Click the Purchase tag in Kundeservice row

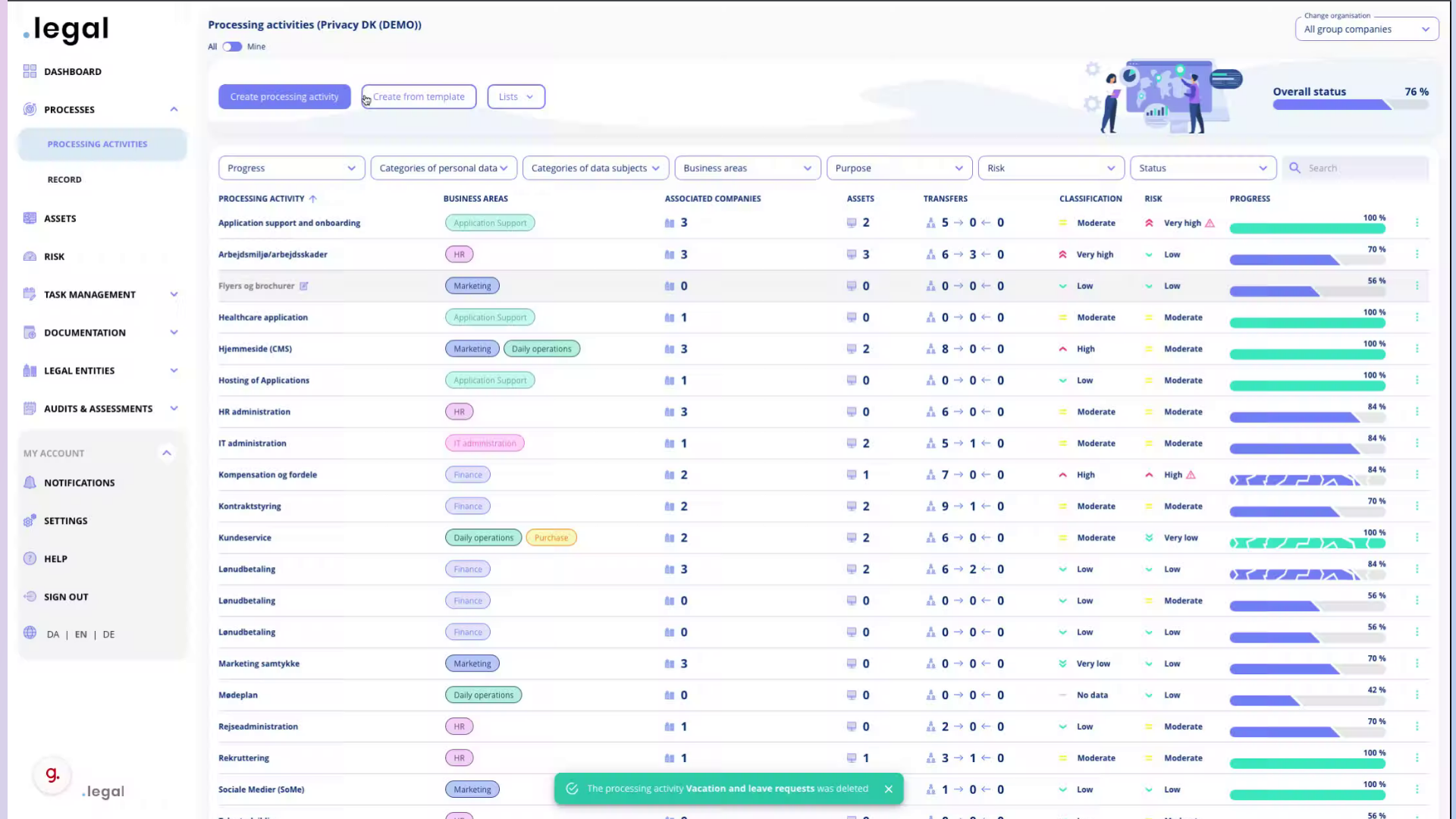(x=551, y=538)
